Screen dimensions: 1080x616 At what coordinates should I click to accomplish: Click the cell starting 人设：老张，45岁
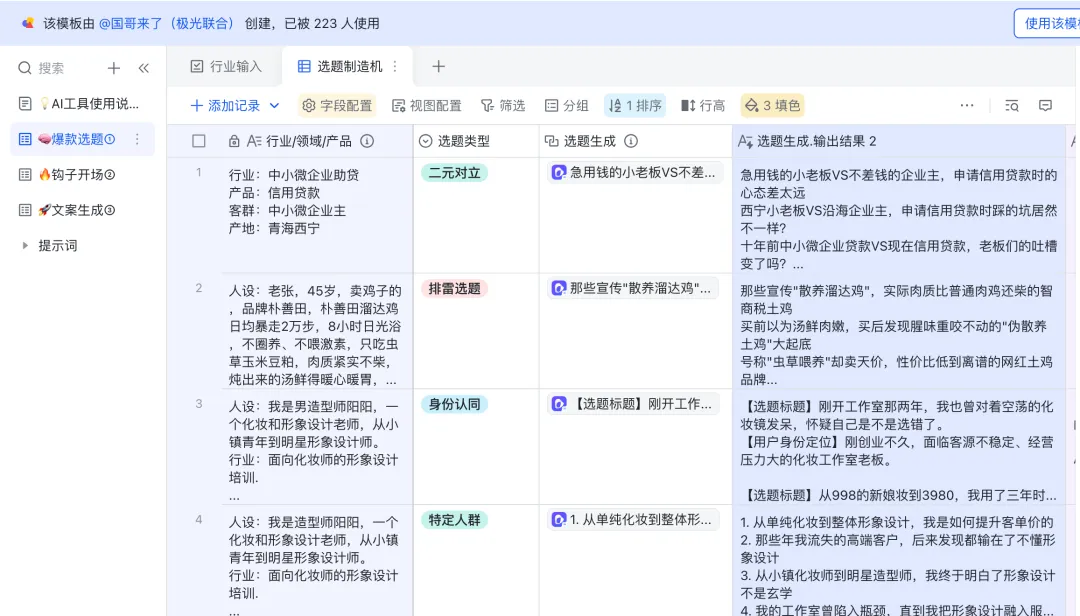(x=317, y=331)
